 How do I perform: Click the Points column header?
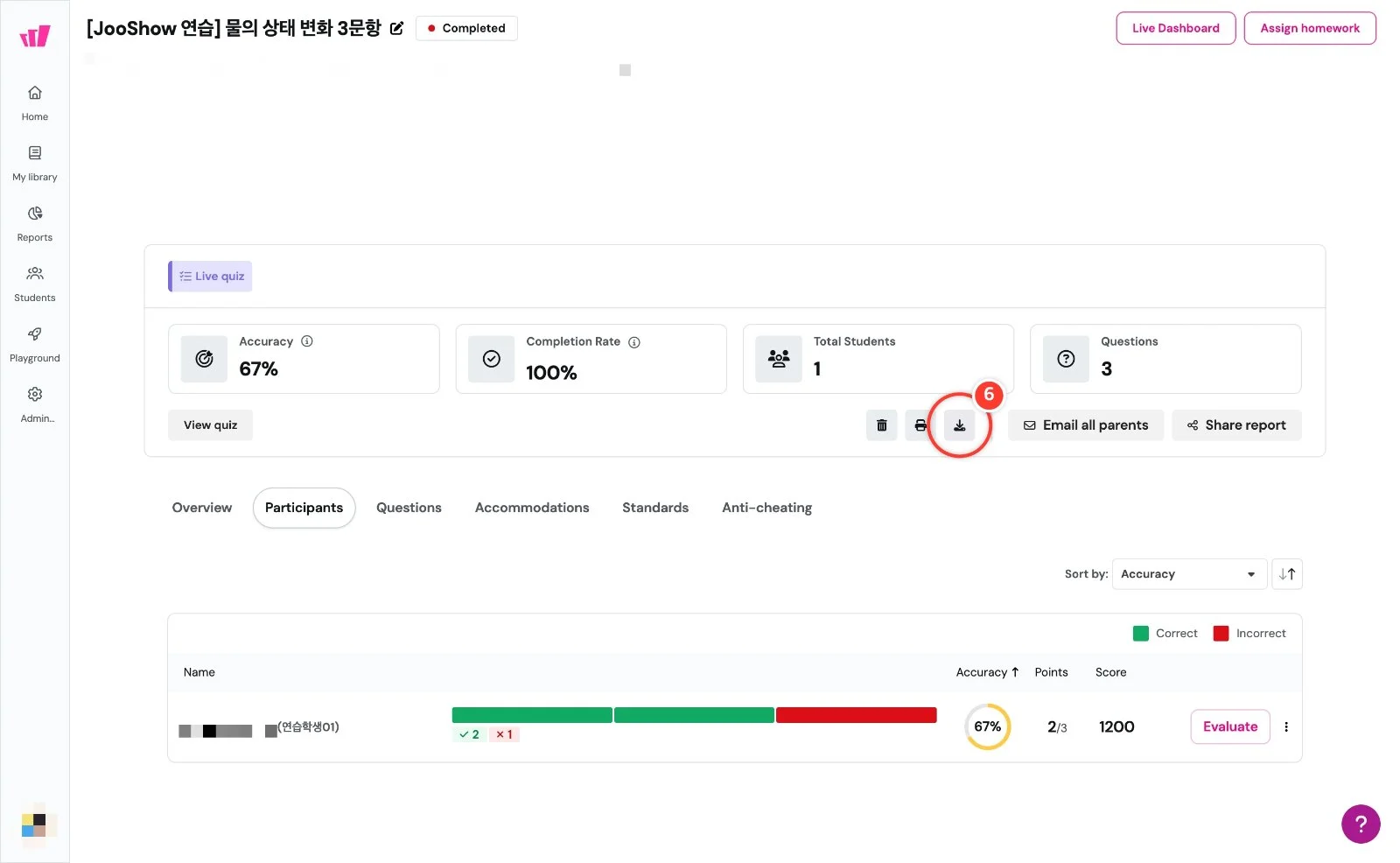click(x=1051, y=672)
